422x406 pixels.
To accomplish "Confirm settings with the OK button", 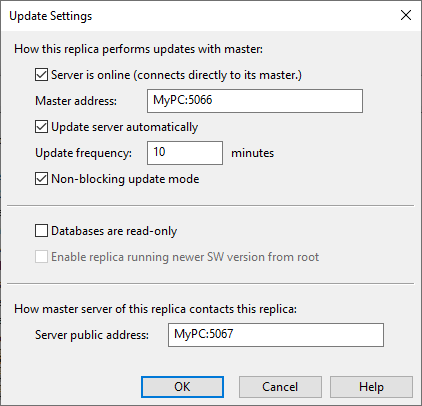I will pos(182,387).
